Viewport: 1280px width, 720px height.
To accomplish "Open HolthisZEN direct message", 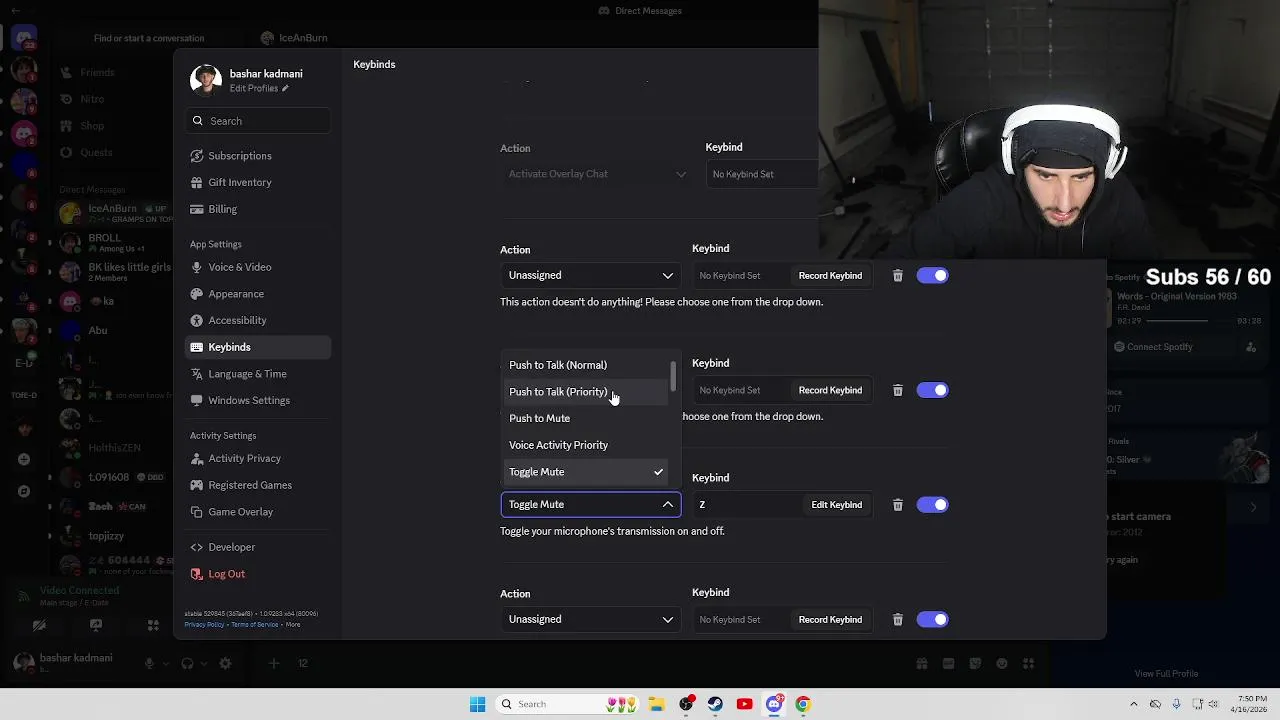I will point(115,448).
